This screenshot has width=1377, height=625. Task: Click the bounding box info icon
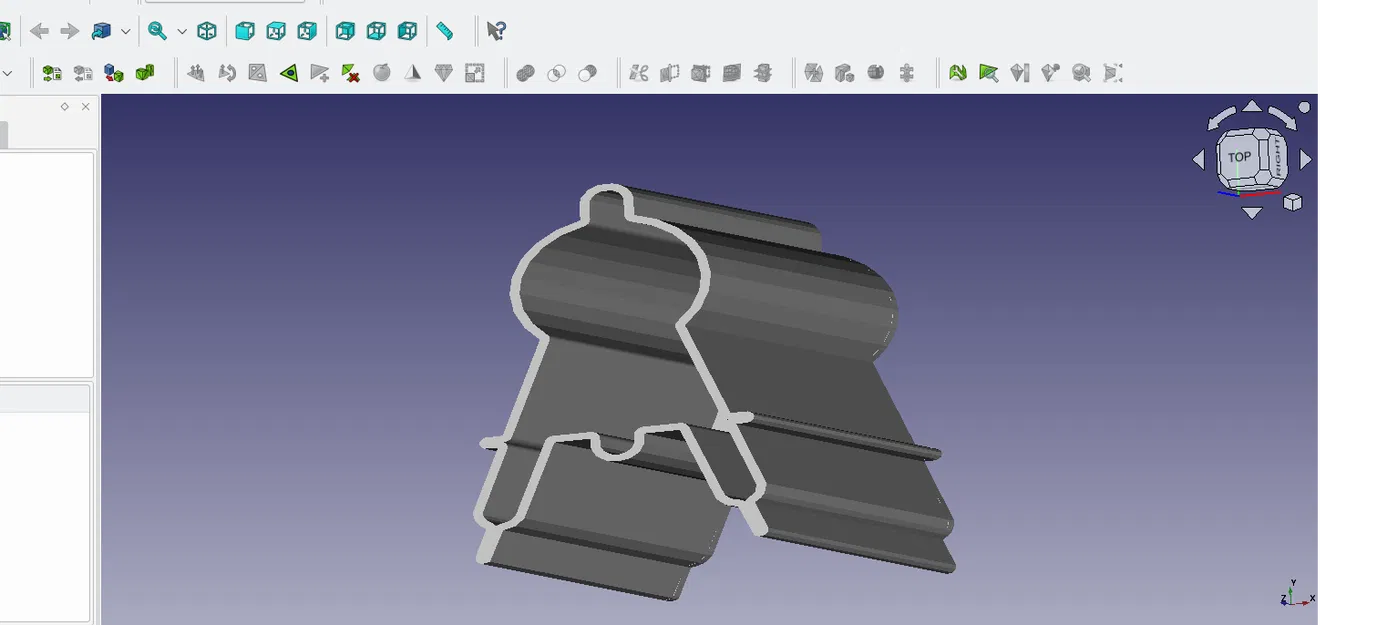[x=1113, y=73]
